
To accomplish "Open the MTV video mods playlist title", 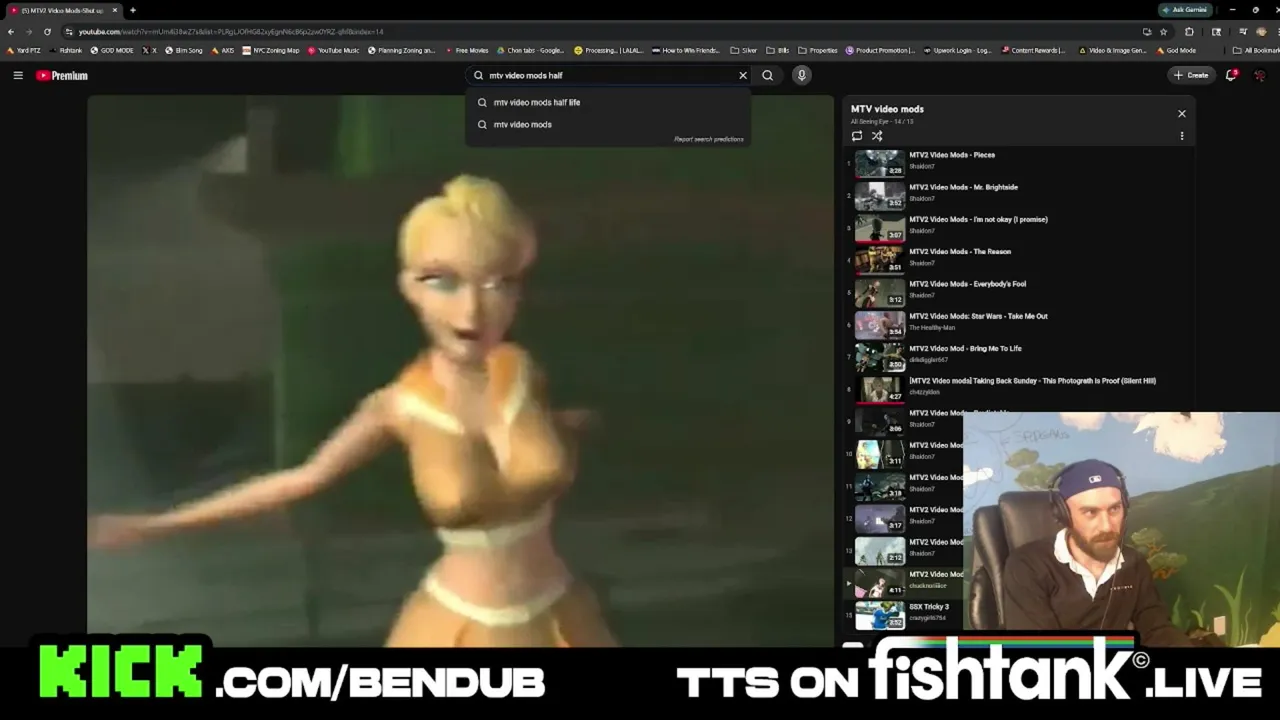I will (887, 109).
